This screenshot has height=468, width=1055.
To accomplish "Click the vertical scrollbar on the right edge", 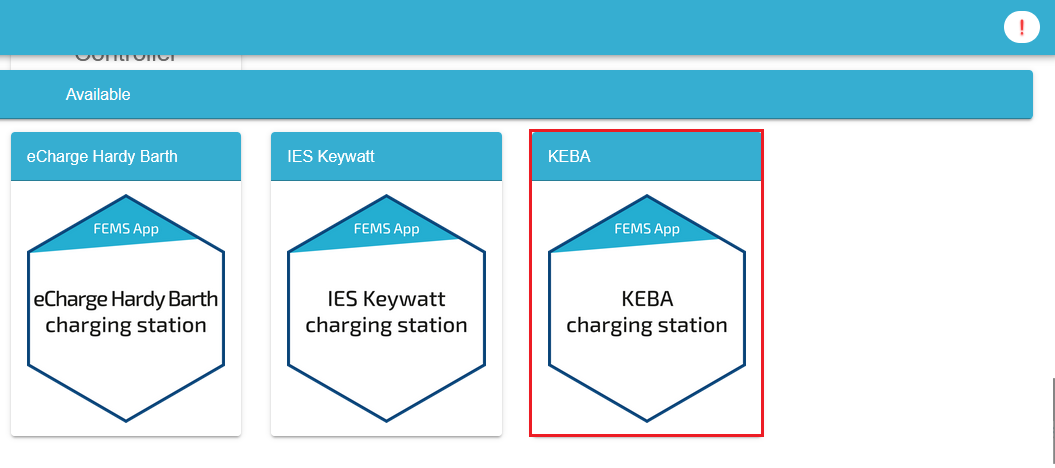I will tap(1053, 422).
